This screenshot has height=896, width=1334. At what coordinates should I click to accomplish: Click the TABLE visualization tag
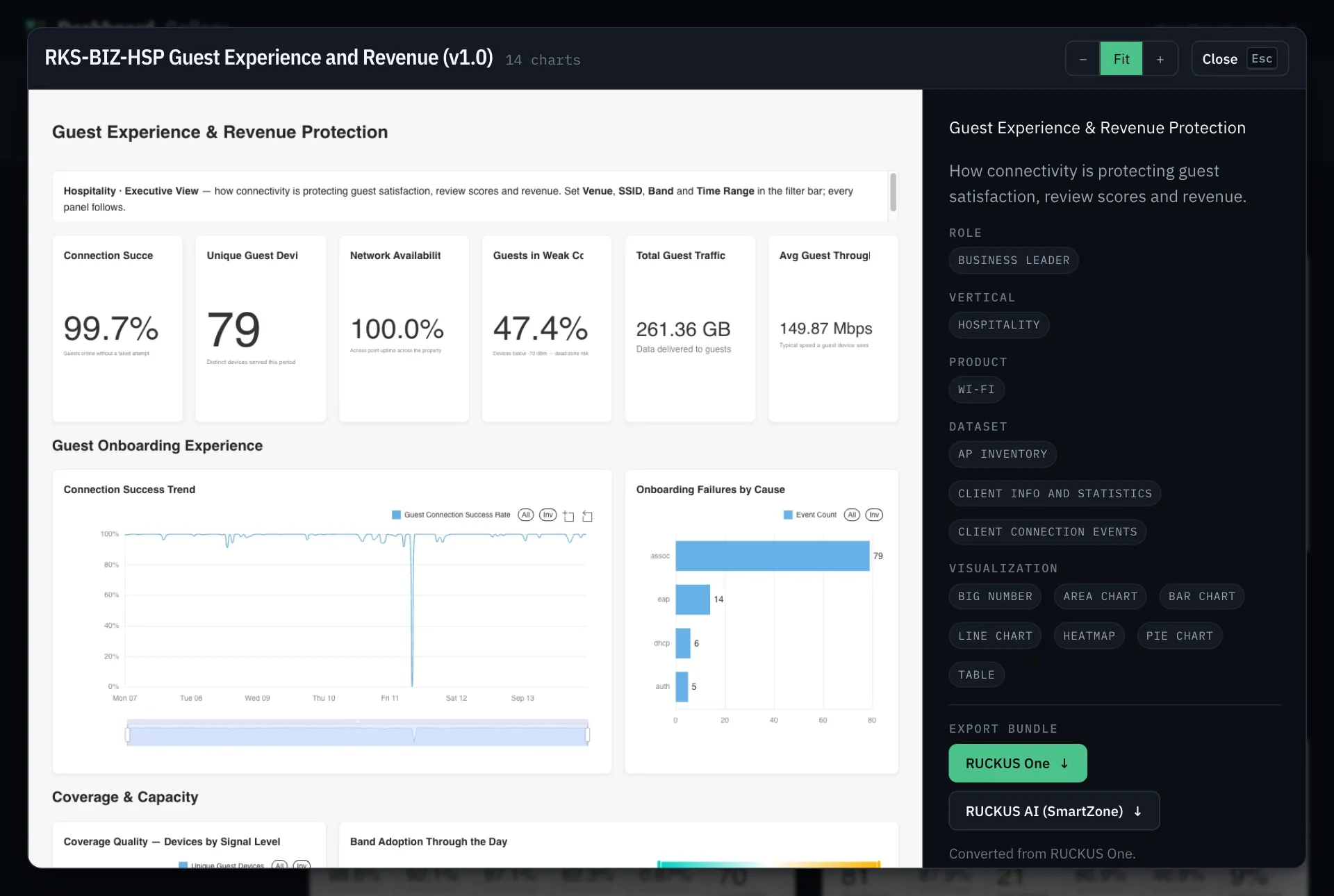(x=976, y=675)
